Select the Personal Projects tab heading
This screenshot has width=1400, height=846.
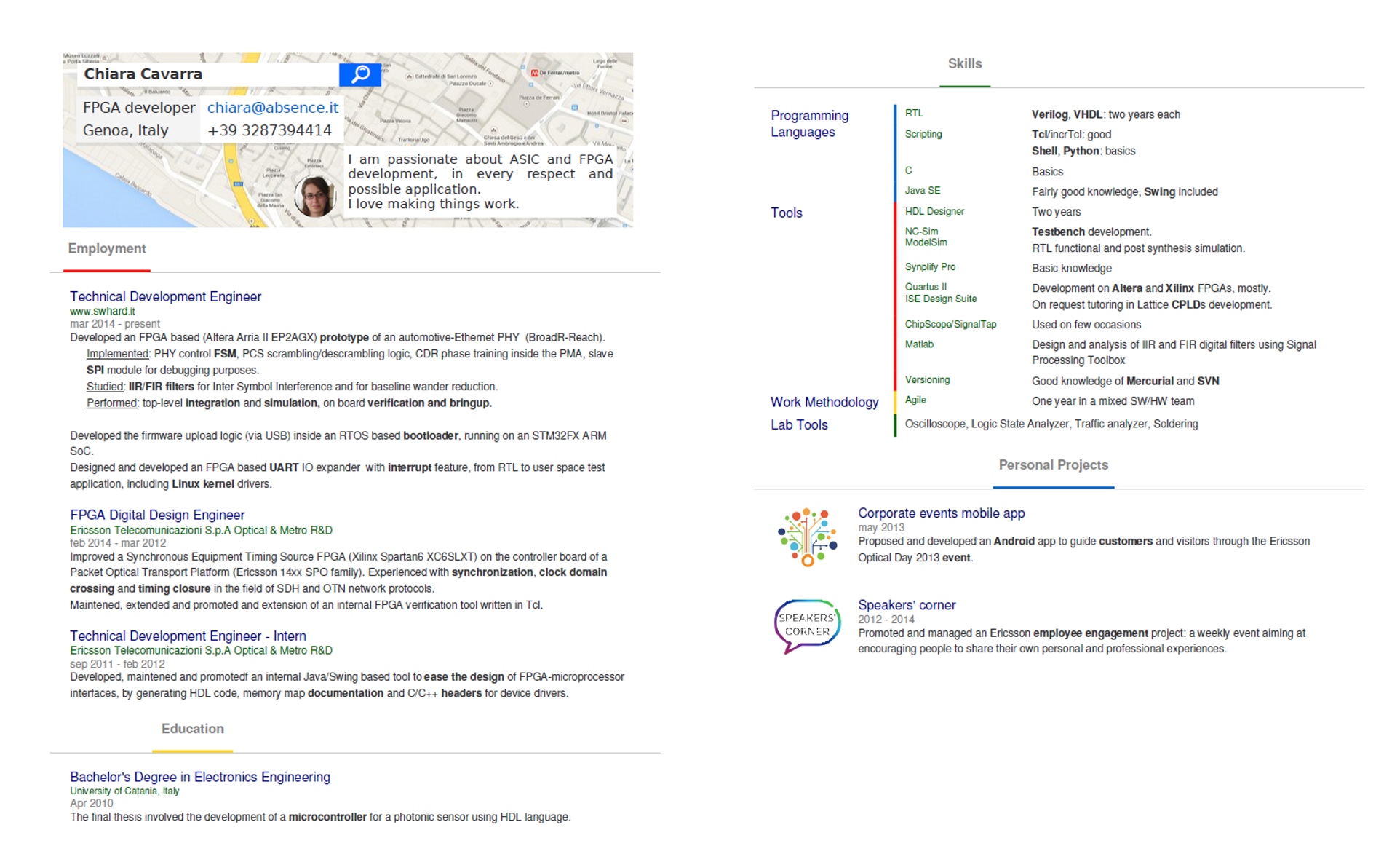click(x=1054, y=465)
